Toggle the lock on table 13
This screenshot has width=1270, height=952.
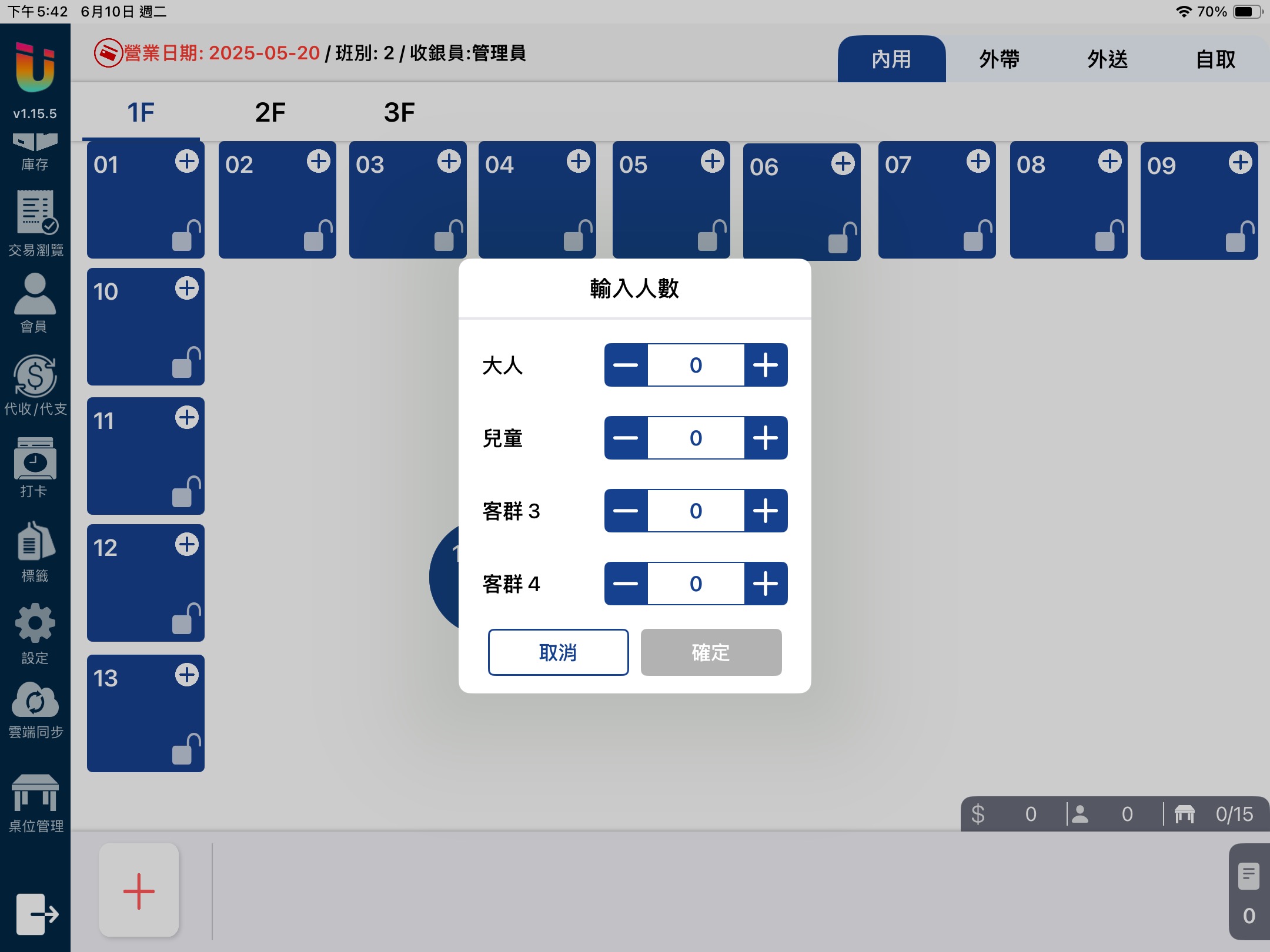(x=186, y=750)
